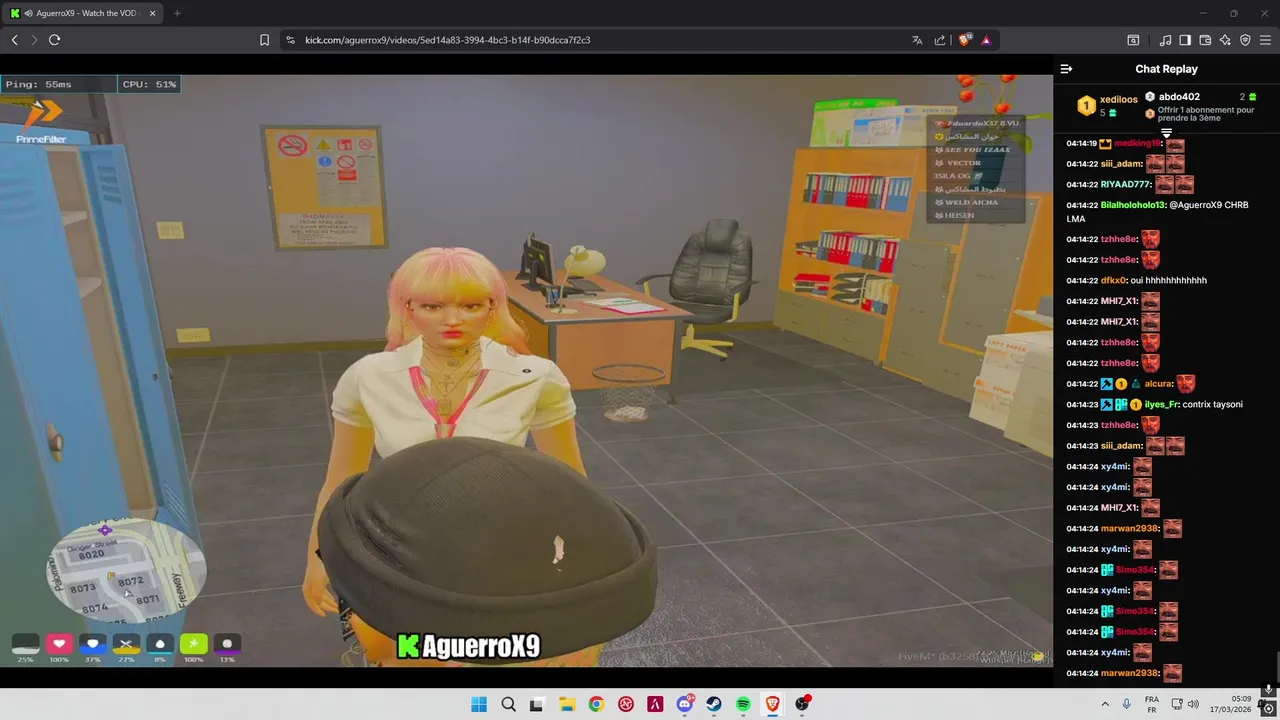Reload the page

tap(54, 40)
